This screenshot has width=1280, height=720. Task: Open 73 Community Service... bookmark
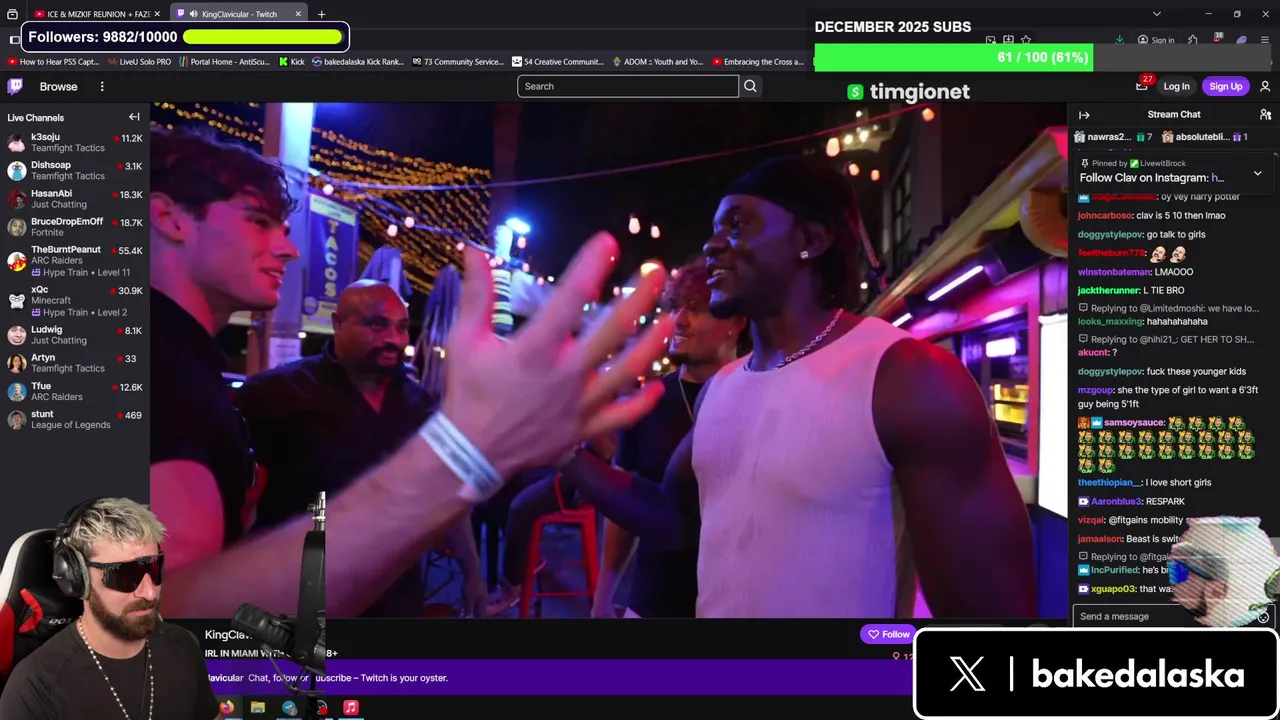[458, 62]
